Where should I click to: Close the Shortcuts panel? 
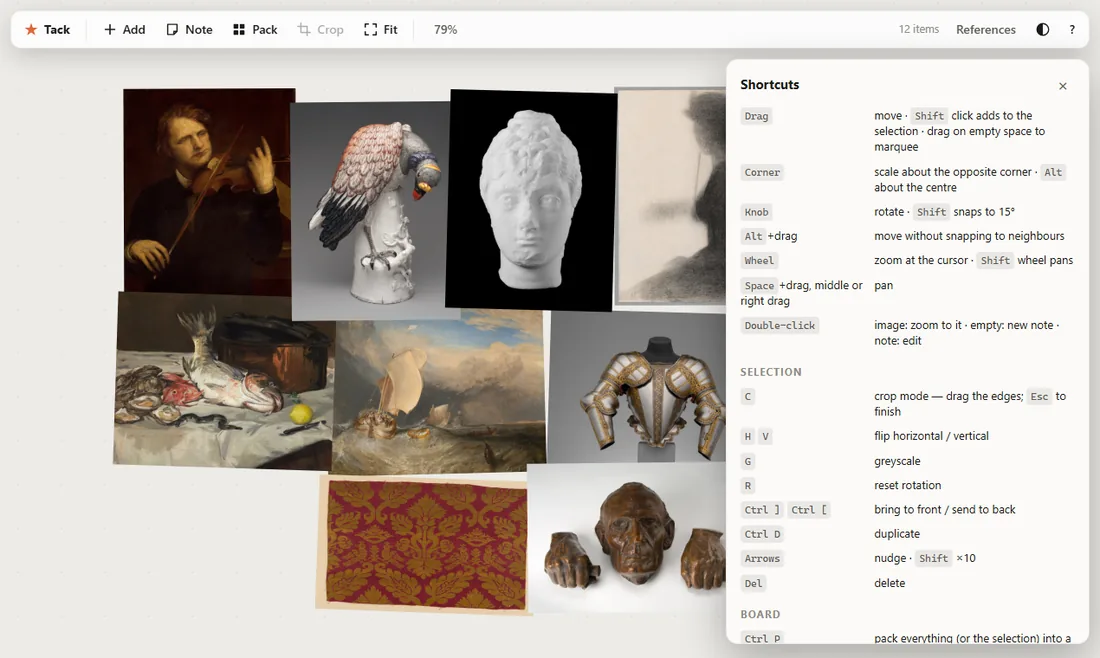pyautogui.click(x=1063, y=86)
